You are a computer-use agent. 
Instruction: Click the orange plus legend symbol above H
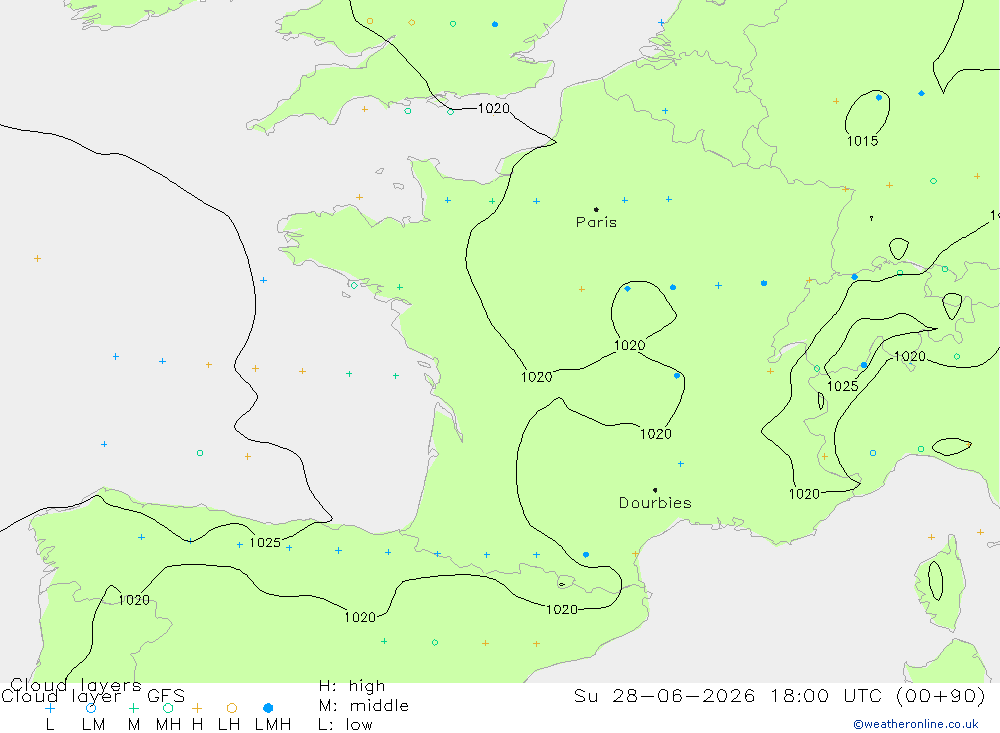(197, 708)
